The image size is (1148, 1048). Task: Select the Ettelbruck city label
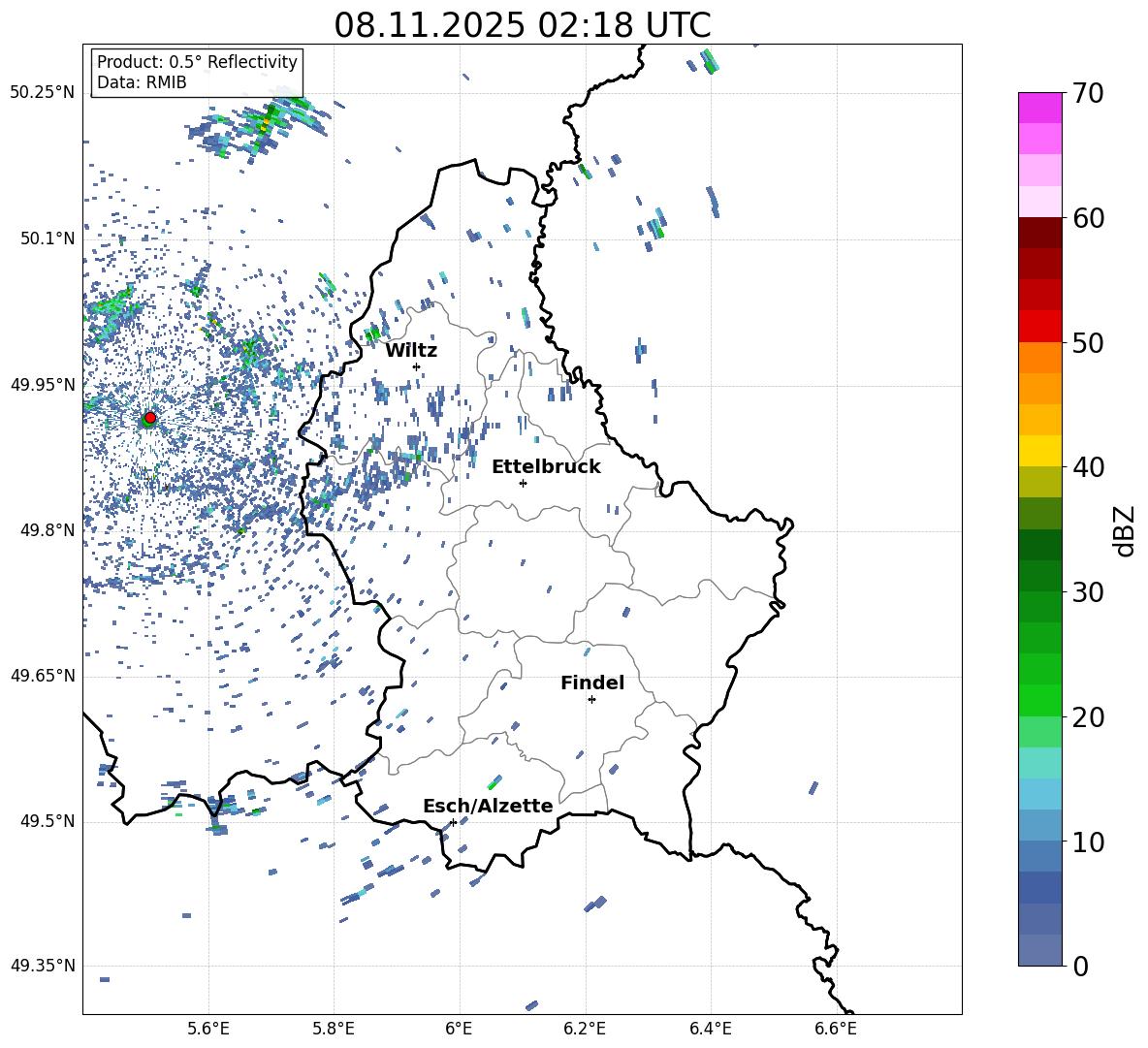pyautogui.click(x=546, y=466)
